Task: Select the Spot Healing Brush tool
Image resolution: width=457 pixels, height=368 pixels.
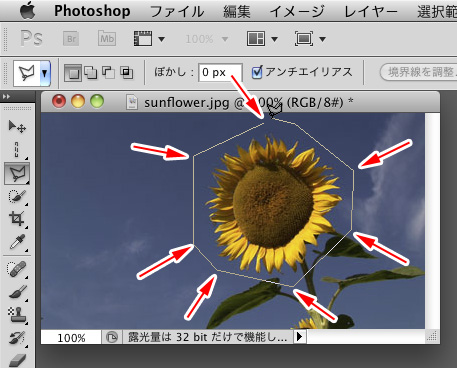Action: 17,269
